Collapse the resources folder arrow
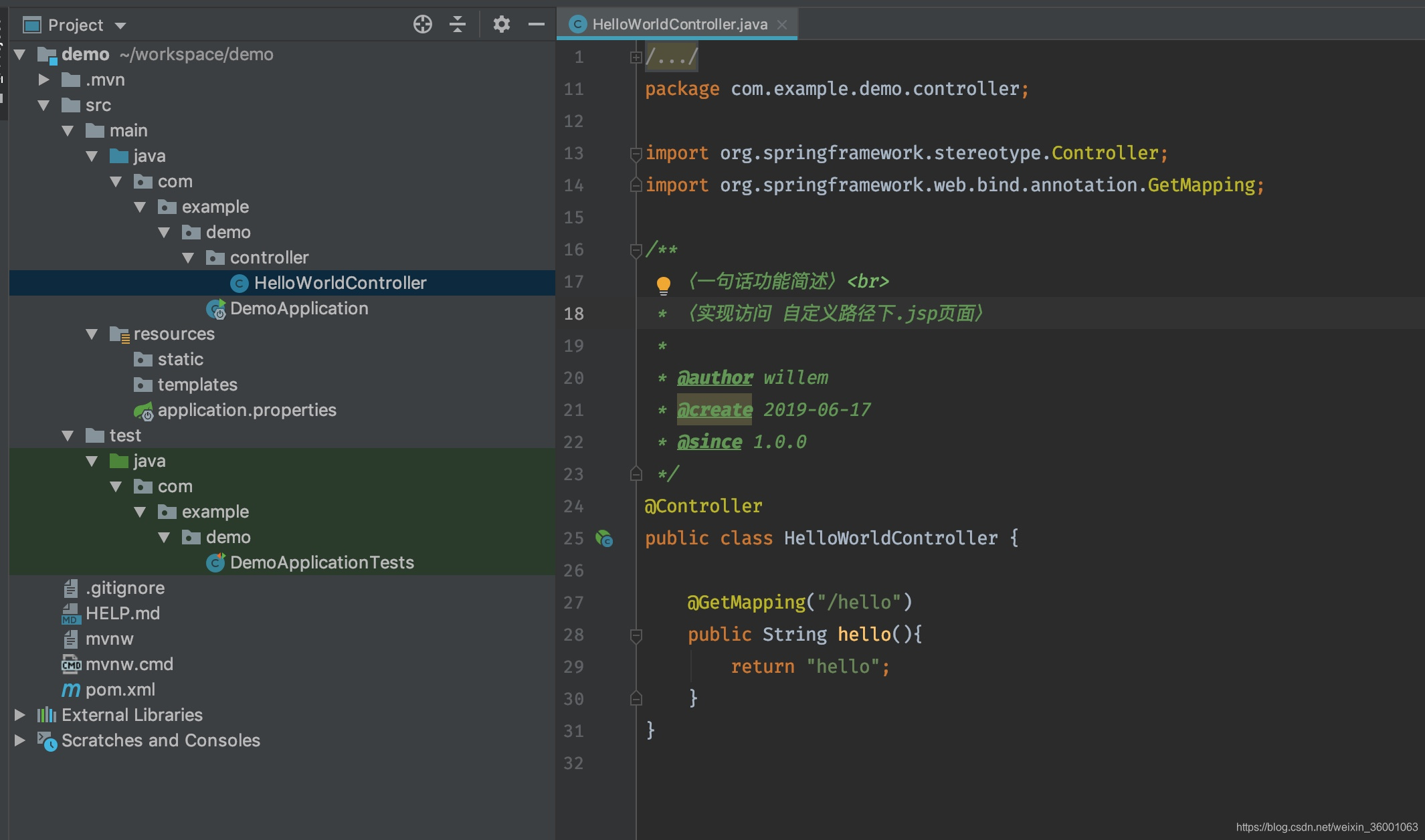Image resolution: width=1425 pixels, height=840 pixels. 92,334
